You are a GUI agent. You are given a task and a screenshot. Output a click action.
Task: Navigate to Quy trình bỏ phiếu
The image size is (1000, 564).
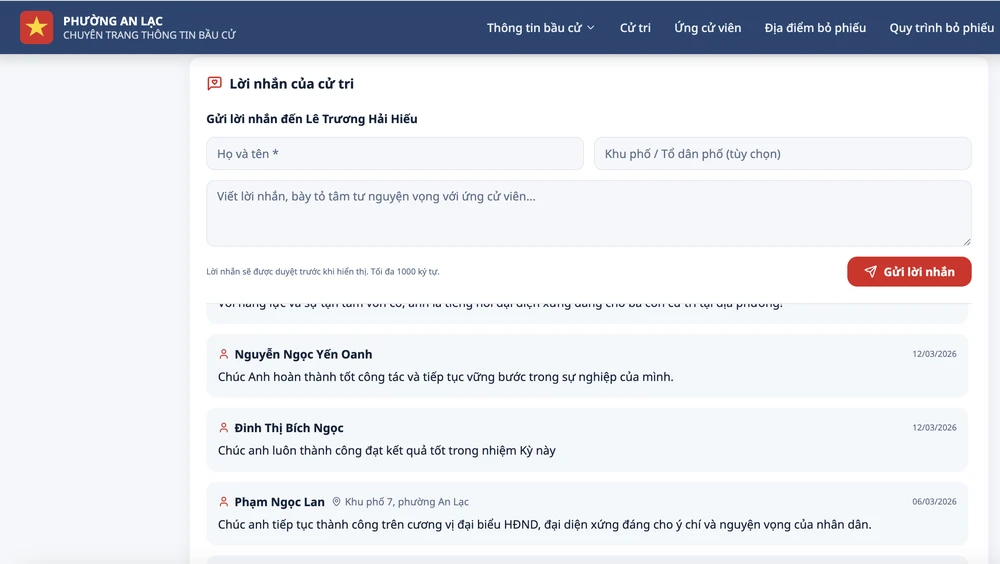point(941,28)
